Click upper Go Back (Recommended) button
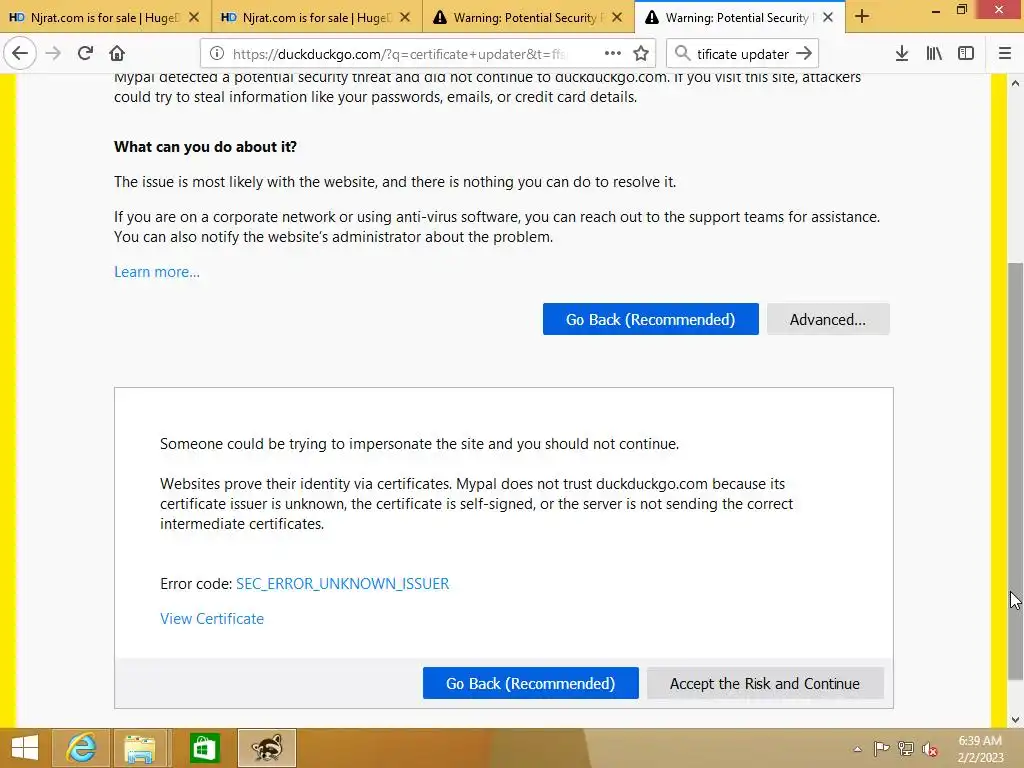This screenshot has width=1024, height=768. (650, 319)
